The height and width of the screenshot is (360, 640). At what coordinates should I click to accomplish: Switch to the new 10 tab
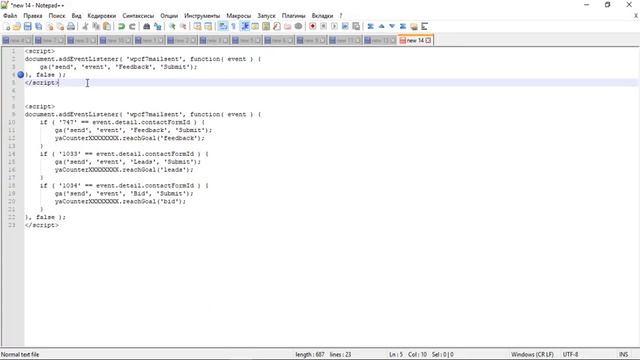point(116,40)
